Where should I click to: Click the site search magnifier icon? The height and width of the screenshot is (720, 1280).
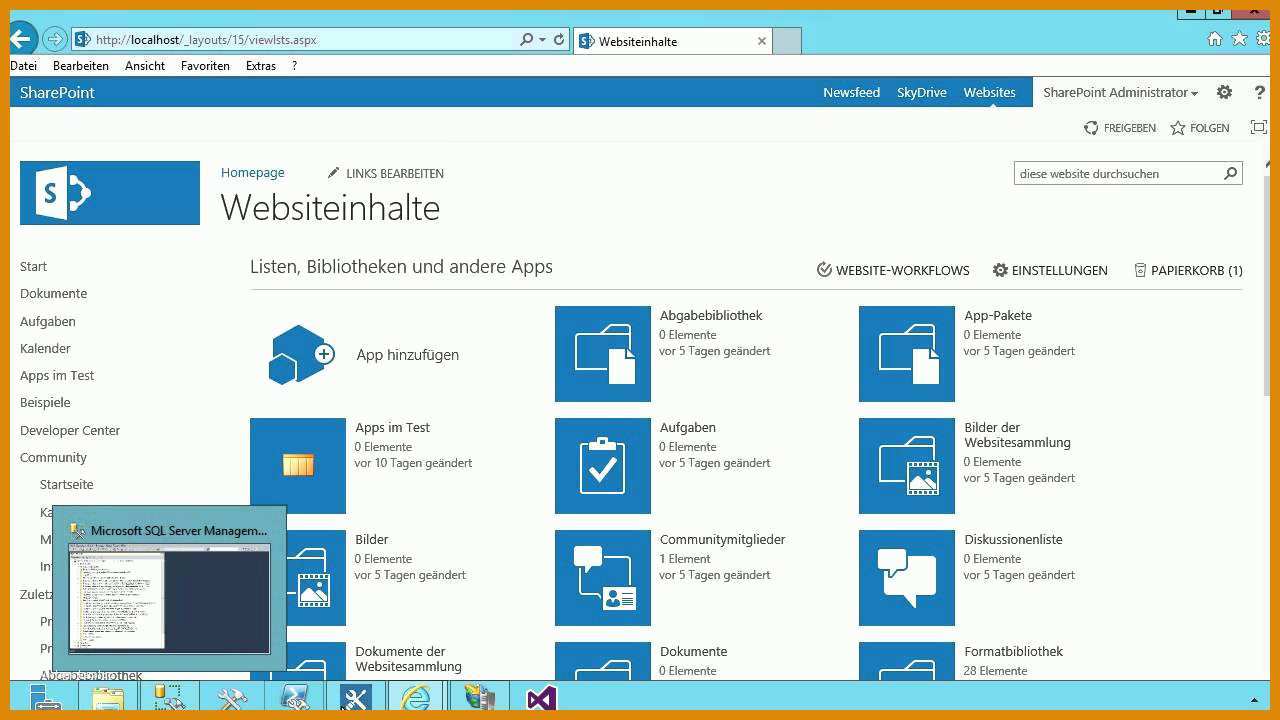[x=1230, y=173]
